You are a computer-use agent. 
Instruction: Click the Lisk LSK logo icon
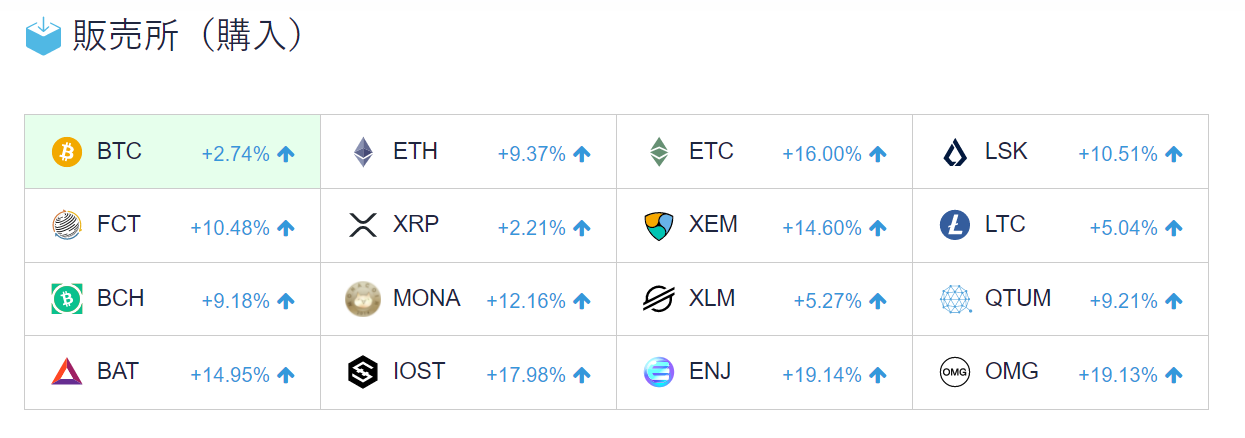(x=954, y=152)
